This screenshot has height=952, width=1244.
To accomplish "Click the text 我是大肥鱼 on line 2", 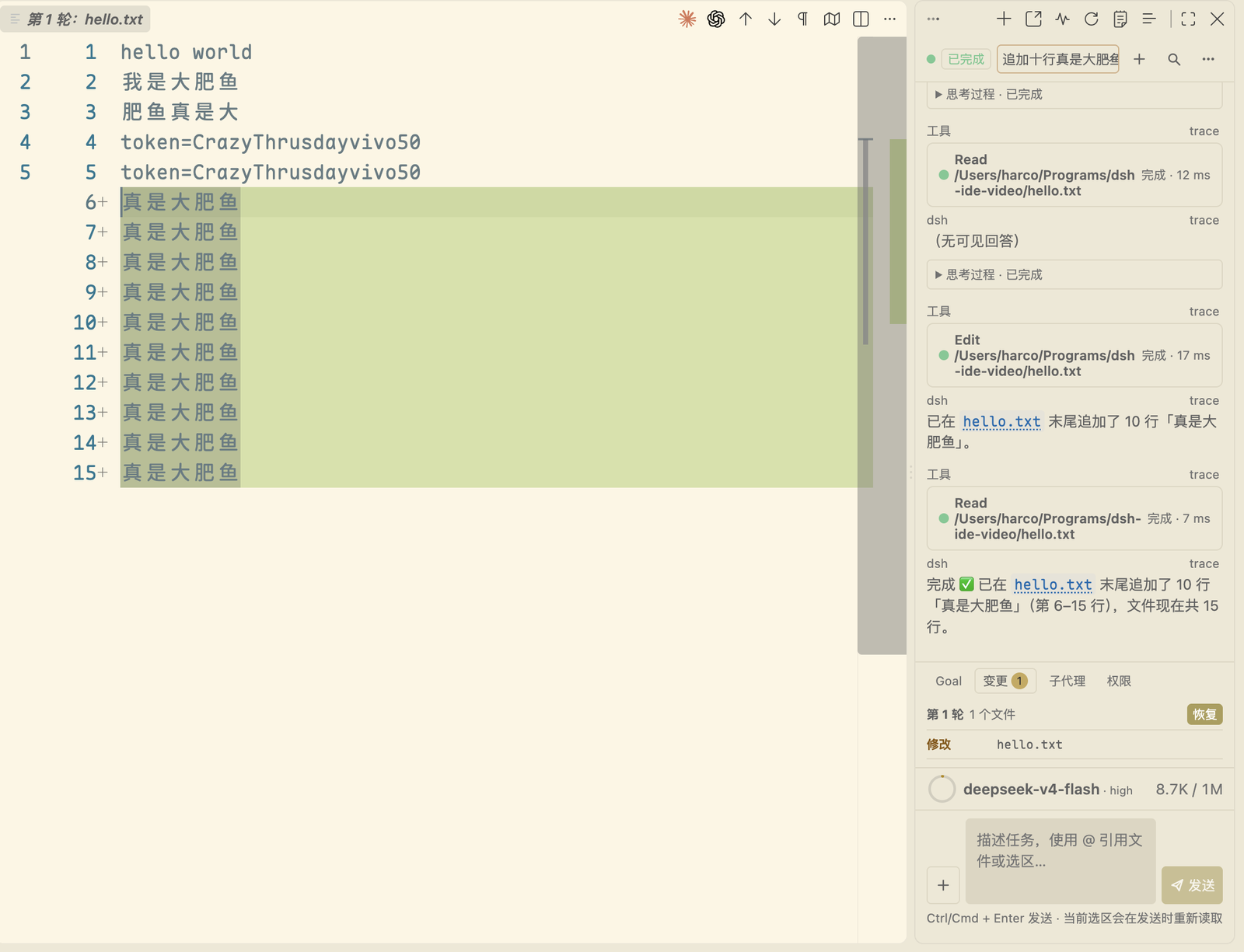I will tap(180, 82).
